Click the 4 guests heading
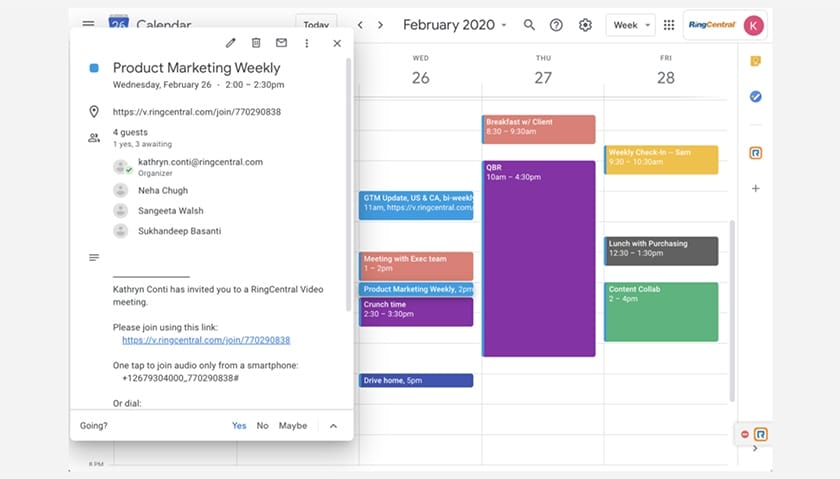Viewport: 840px width, 479px height. tap(130, 132)
